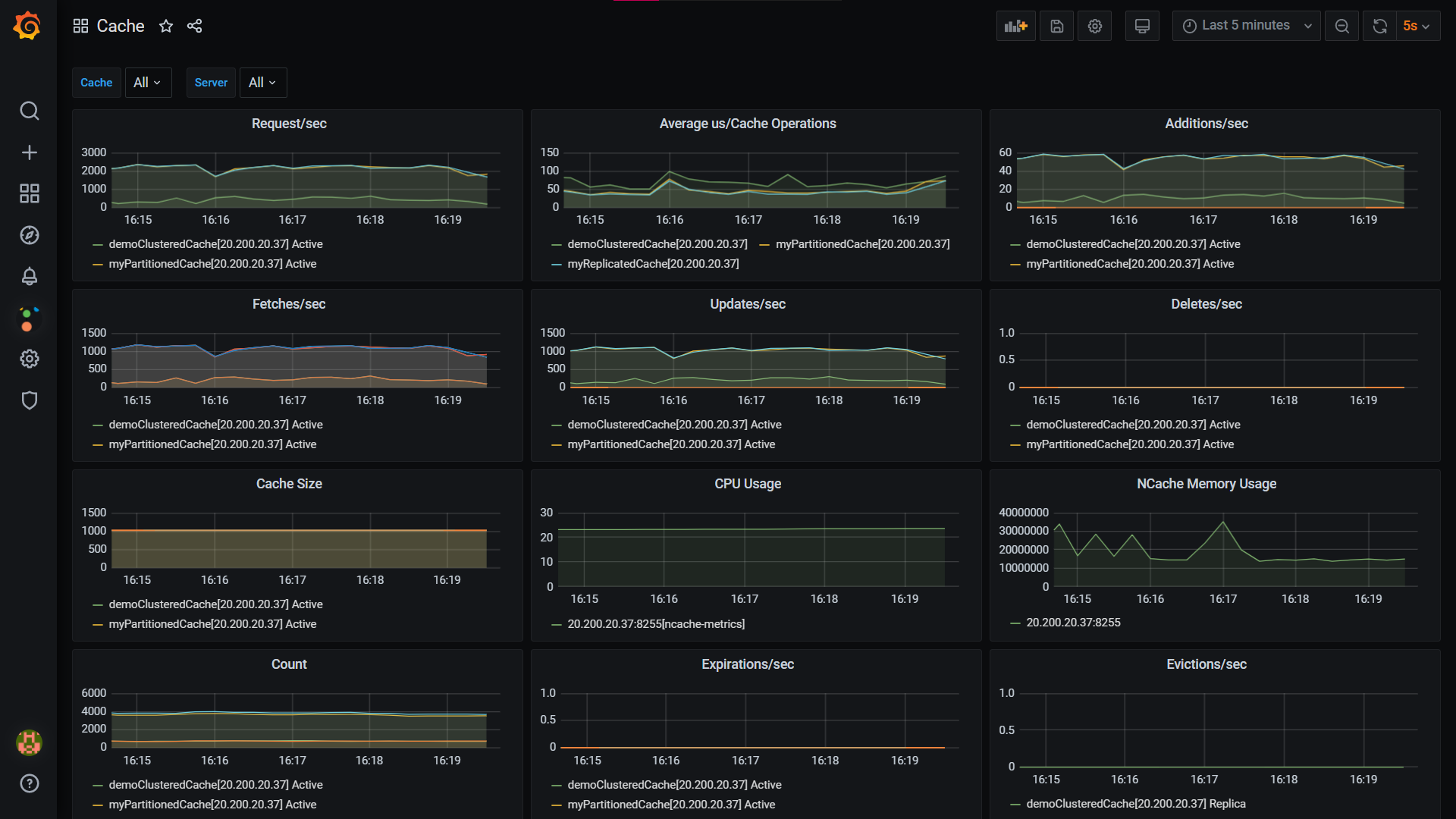Toggle myPartitionedCache series in Request/sec legend

tap(212, 264)
